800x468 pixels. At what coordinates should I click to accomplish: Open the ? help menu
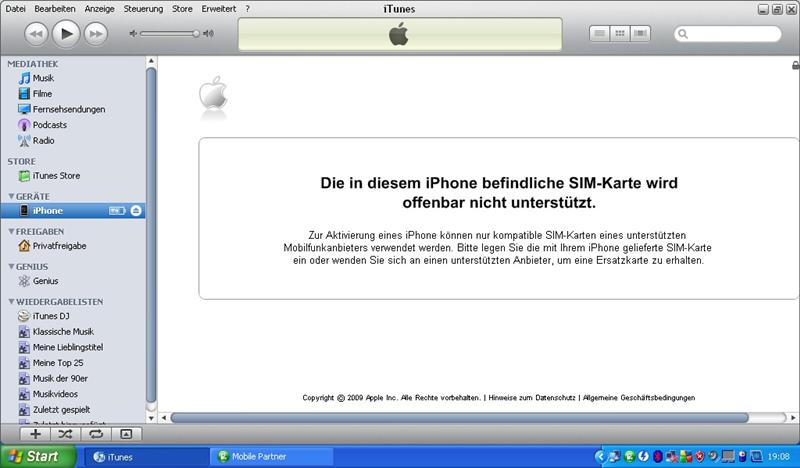(247, 9)
